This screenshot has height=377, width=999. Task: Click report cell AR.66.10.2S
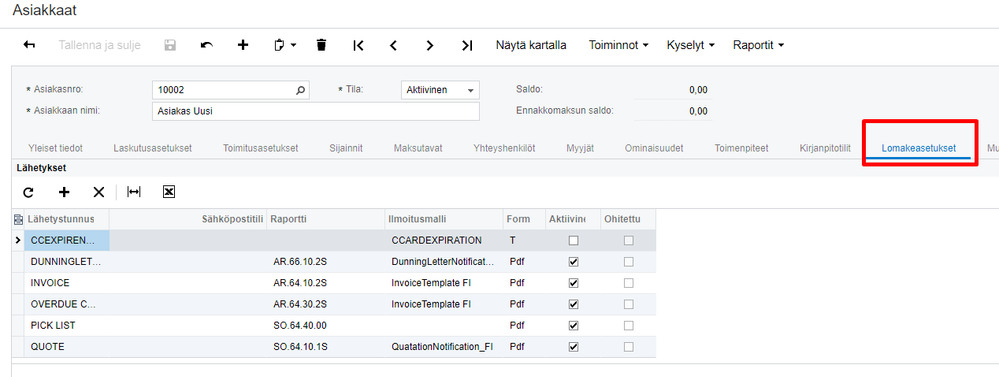326,262
